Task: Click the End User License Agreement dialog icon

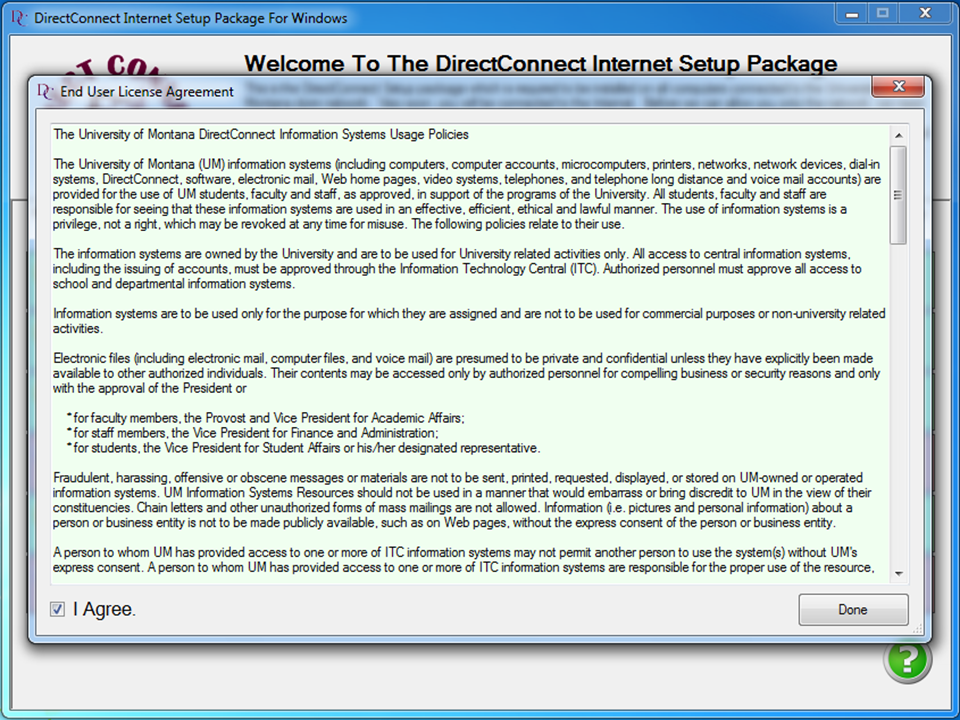Action: click(45, 92)
